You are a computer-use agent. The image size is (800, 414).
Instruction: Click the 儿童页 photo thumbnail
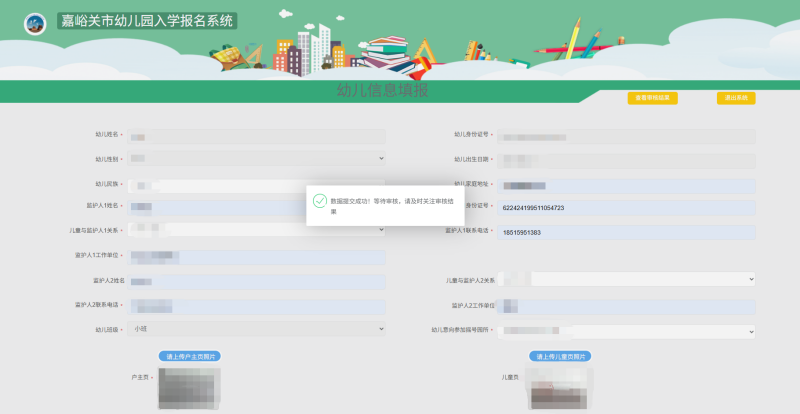(x=560, y=388)
